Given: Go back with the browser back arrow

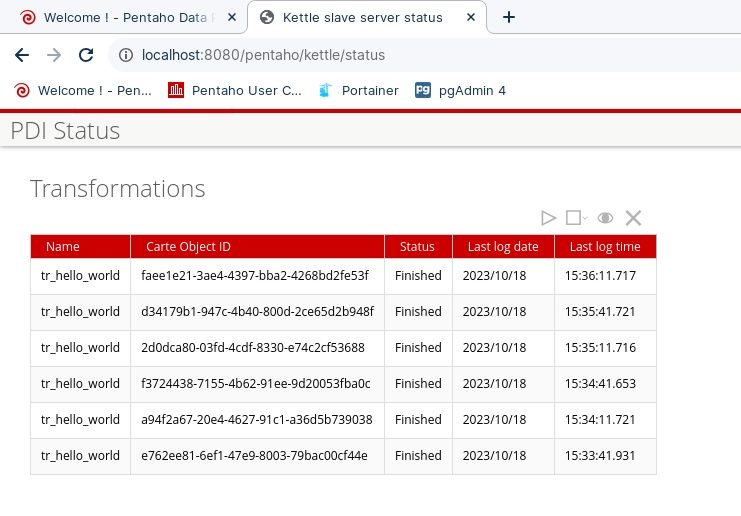Looking at the screenshot, I should [x=22, y=55].
